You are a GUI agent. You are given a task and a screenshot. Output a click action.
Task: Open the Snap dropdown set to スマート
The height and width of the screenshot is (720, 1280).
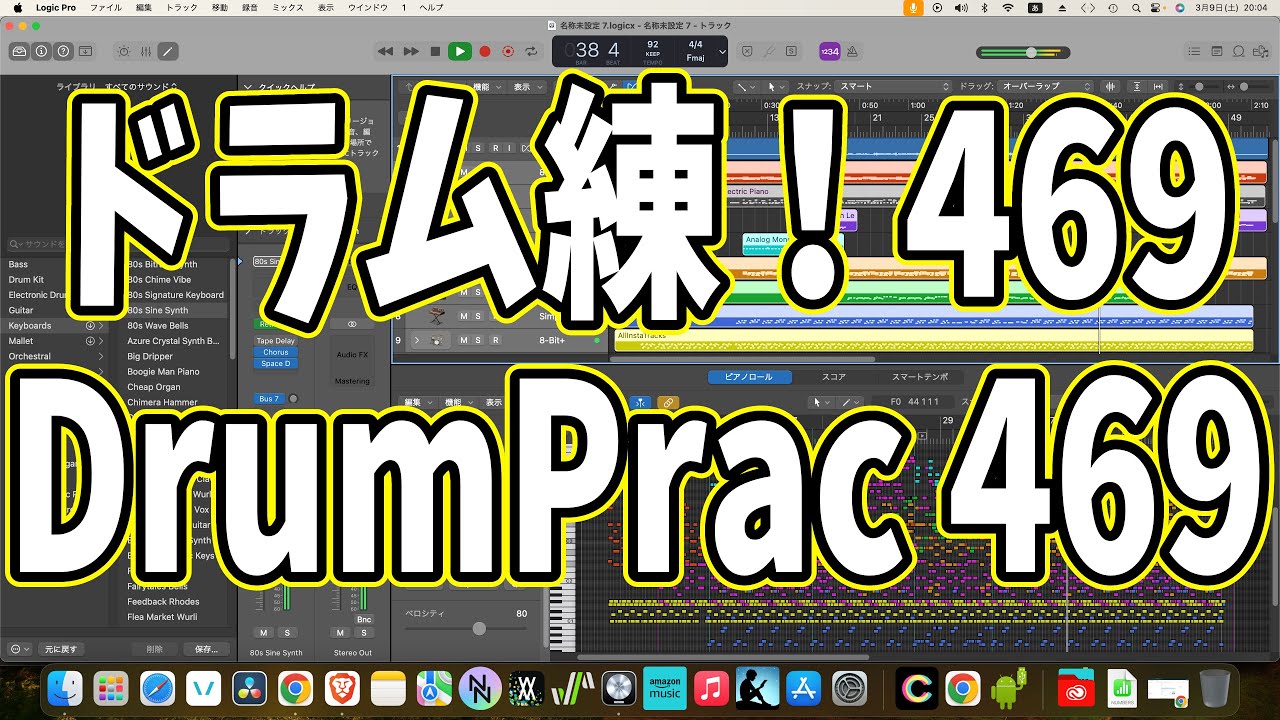[892, 87]
